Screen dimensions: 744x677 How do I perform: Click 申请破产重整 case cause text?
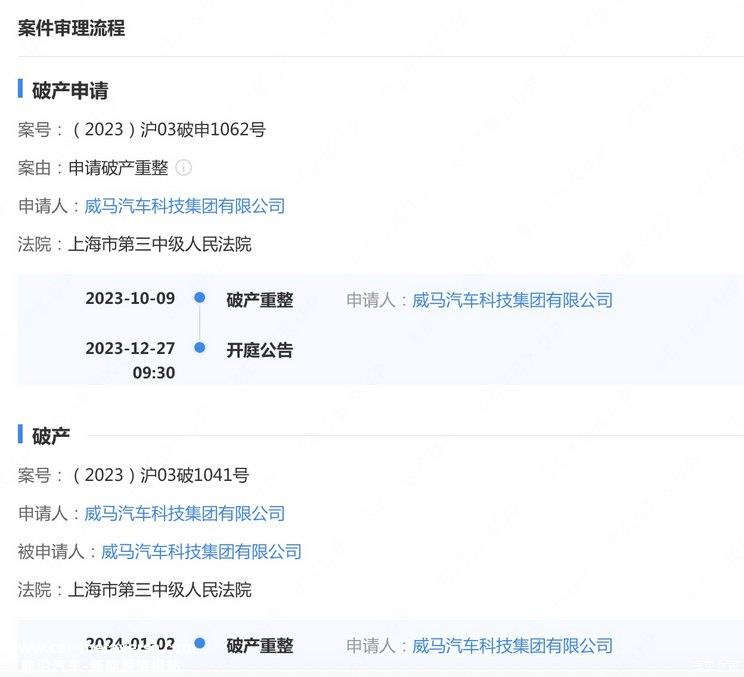pos(118,167)
